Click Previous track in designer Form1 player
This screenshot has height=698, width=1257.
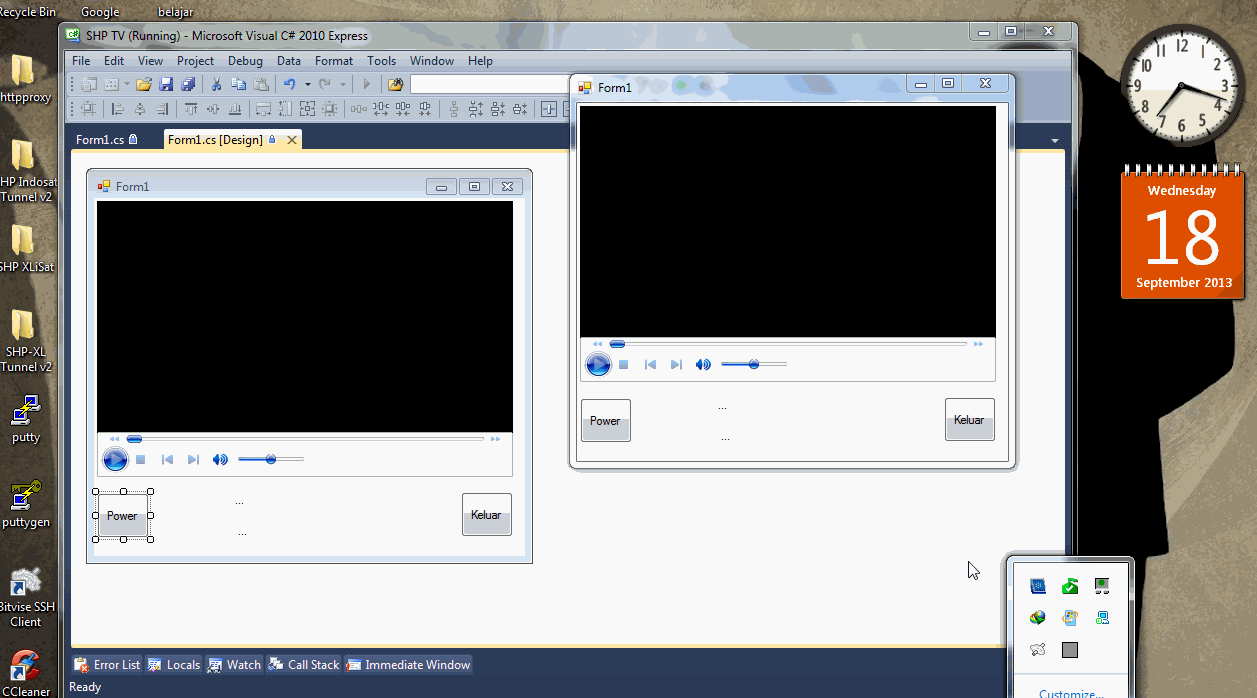coord(167,460)
